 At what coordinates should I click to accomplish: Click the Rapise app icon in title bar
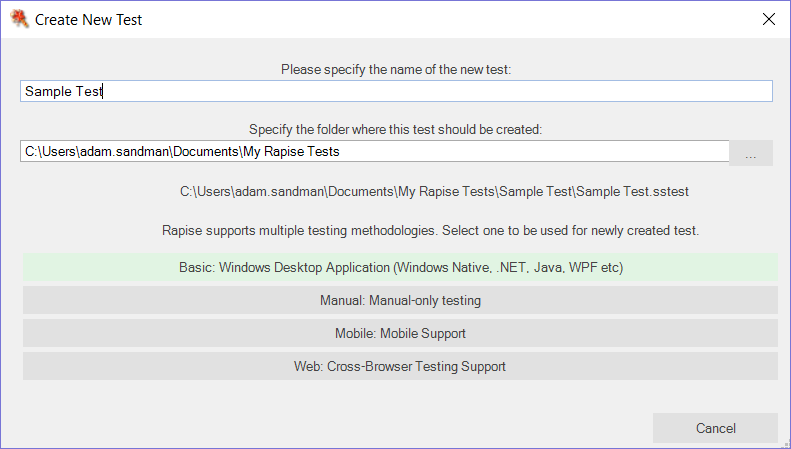pyautogui.click(x=19, y=19)
